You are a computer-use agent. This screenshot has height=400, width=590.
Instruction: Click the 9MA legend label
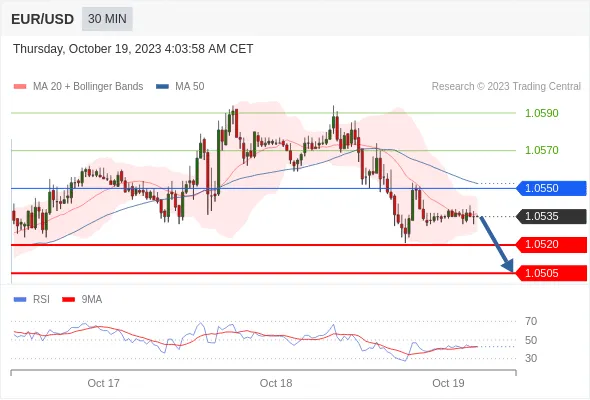pos(92,300)
